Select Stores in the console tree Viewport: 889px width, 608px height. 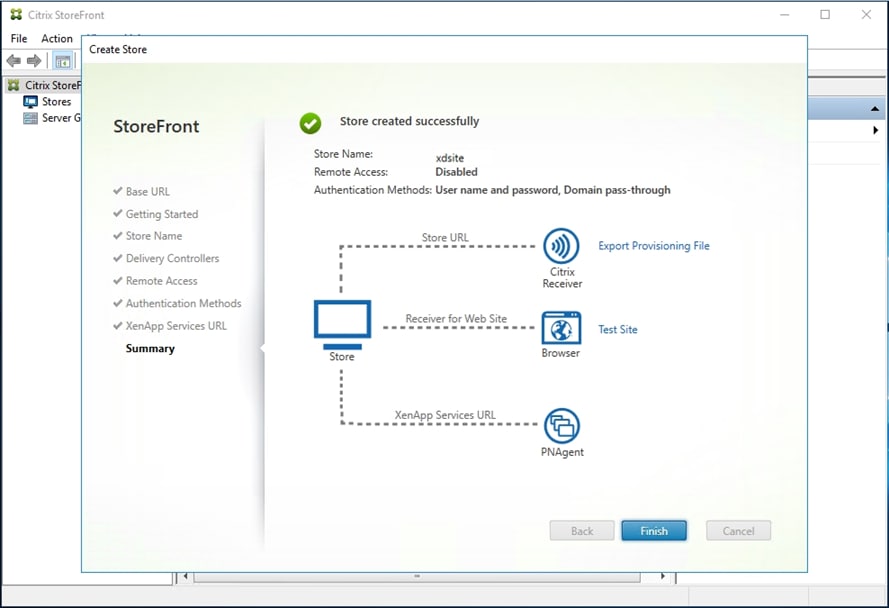click(56, 102)
